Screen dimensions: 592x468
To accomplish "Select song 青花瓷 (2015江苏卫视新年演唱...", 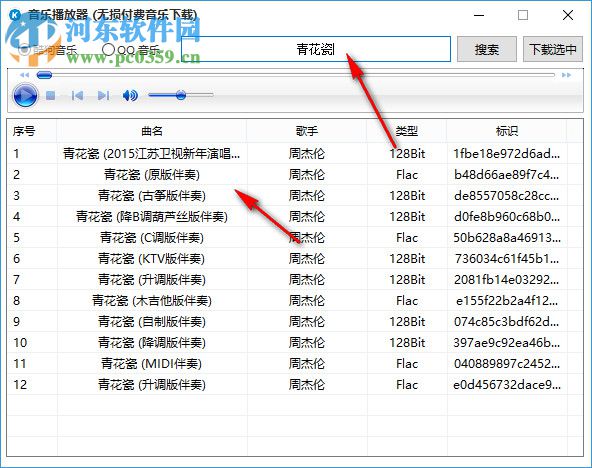I will 151,154.
